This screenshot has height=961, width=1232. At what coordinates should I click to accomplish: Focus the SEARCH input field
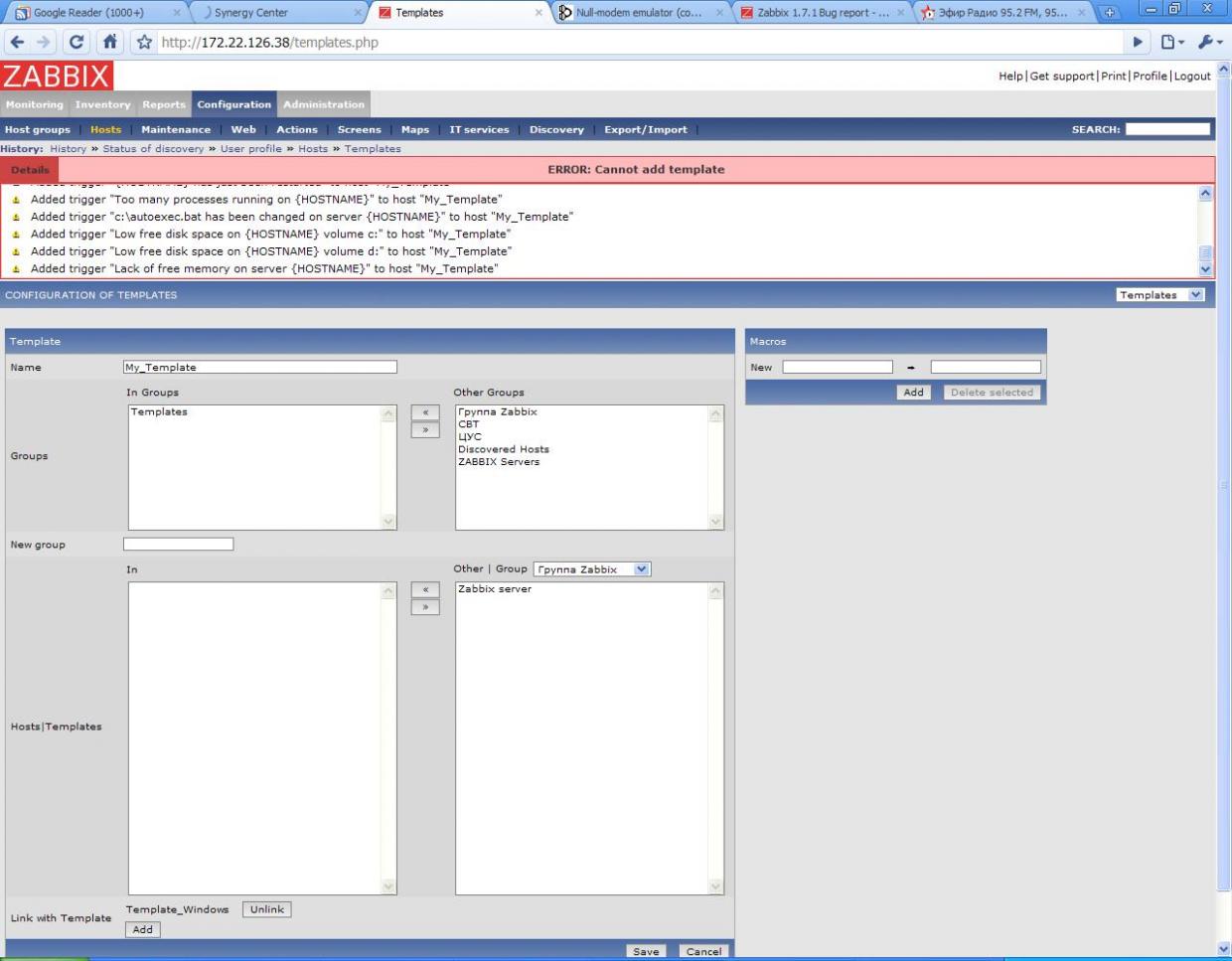1167,129
